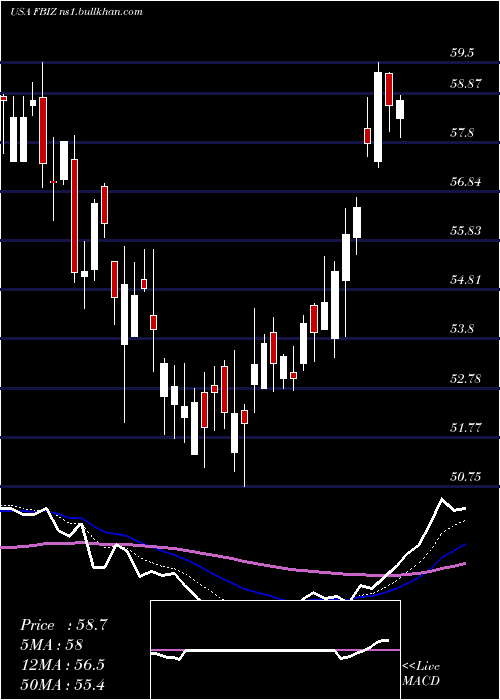Click the last white candlestick on the right

click(400, 109)
